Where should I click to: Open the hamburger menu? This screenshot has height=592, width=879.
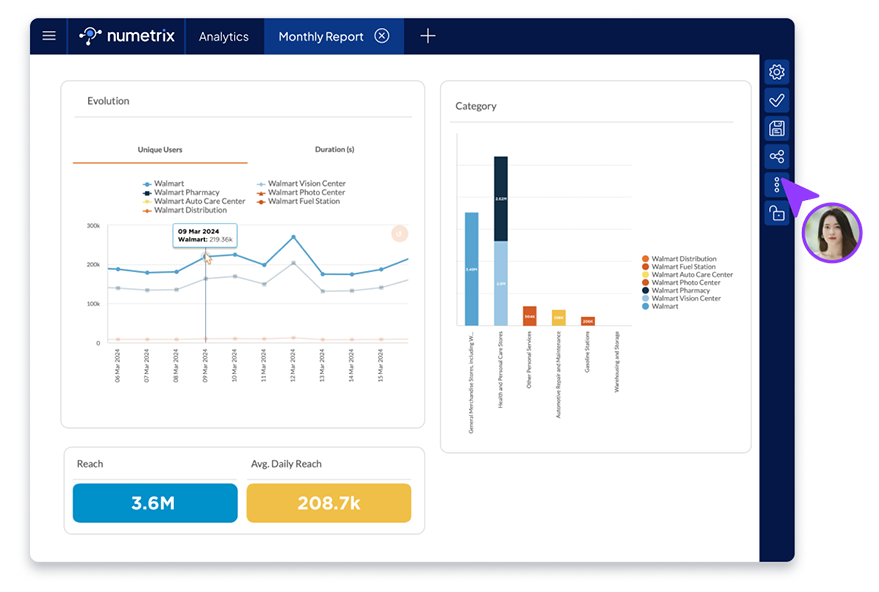[49, 36]
